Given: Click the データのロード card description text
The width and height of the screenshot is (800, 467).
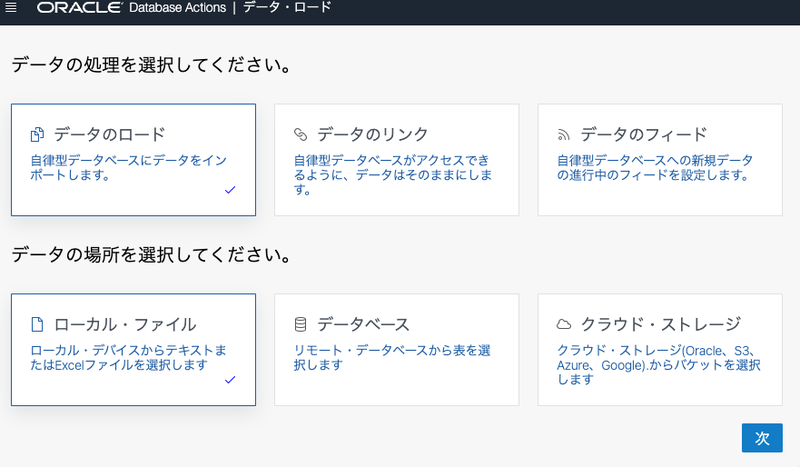Looking at the screenshot, I should click(126, 167).
